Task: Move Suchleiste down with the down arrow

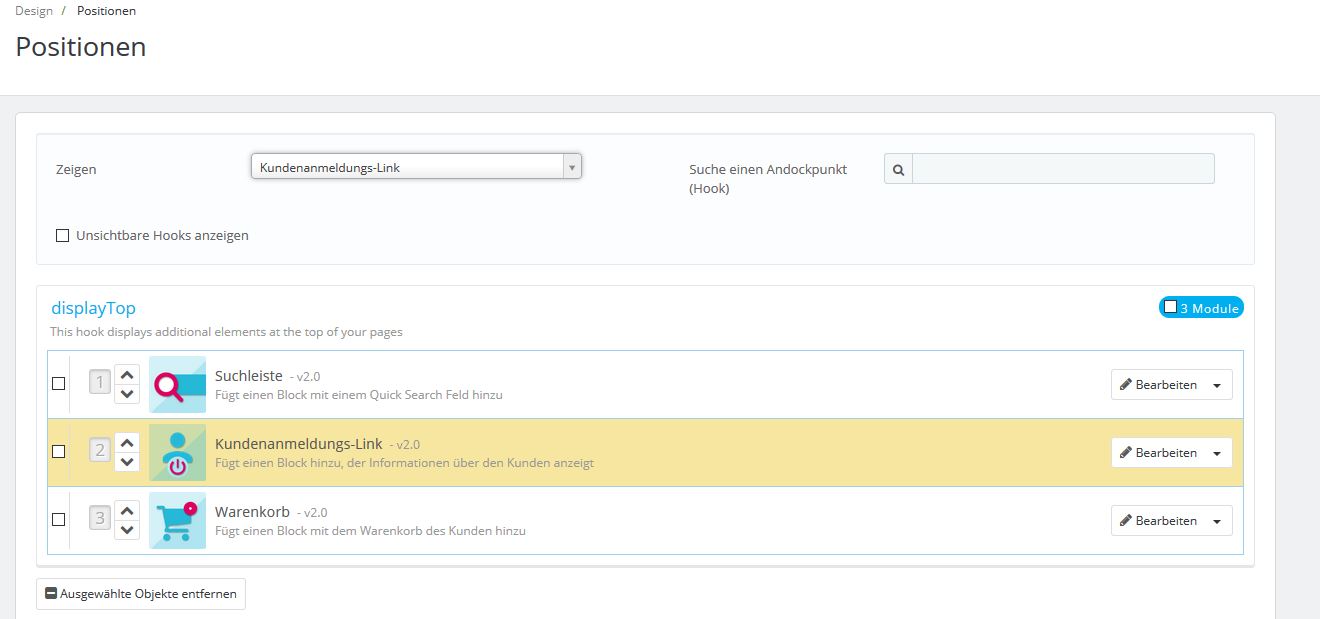Action: tap(127, 393)
